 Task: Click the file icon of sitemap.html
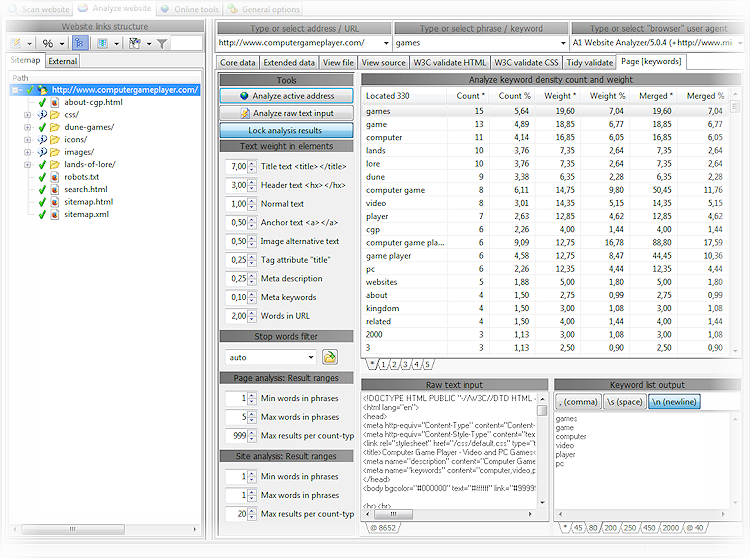pyautogui.click(x=55, y=202)
